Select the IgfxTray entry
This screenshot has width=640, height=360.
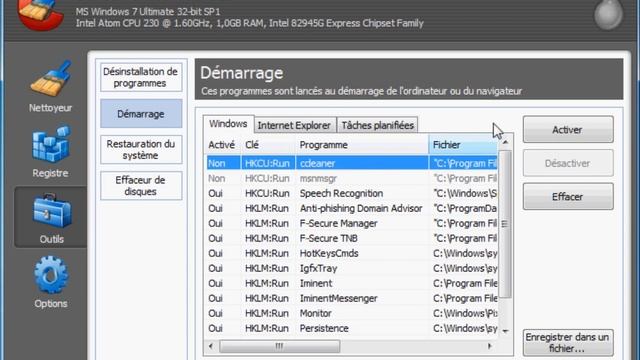[351, 269]
